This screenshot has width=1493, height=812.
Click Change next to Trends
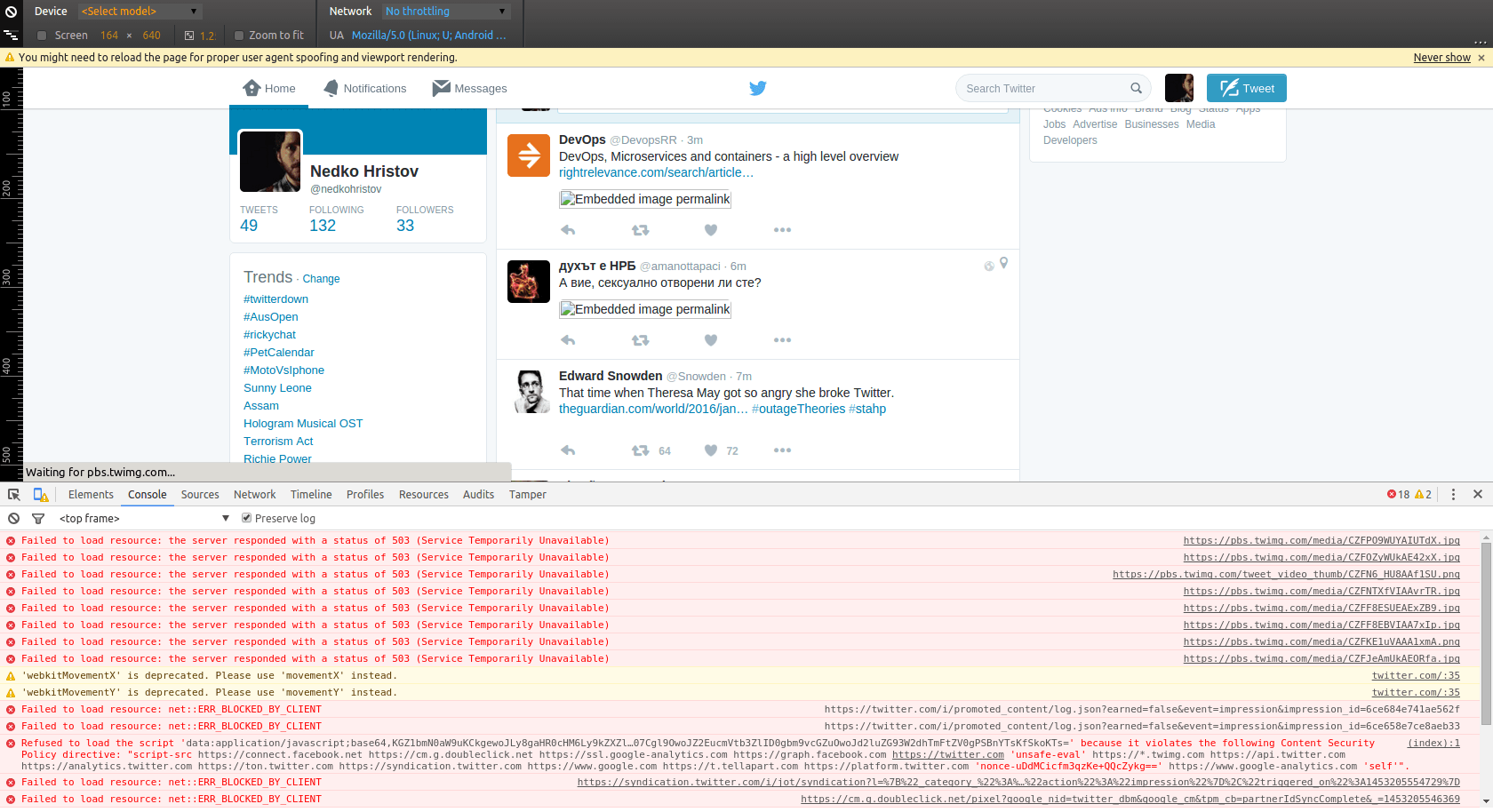(321, 279)
